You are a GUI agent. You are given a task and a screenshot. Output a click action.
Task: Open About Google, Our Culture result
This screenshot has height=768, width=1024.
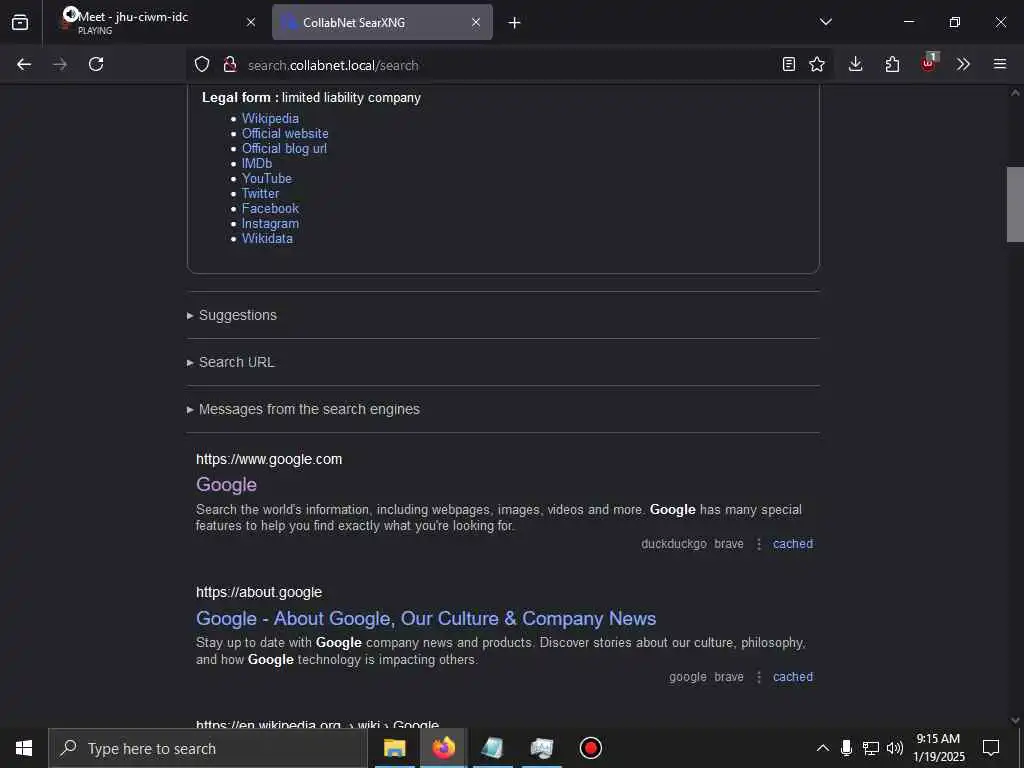point(426,618)
